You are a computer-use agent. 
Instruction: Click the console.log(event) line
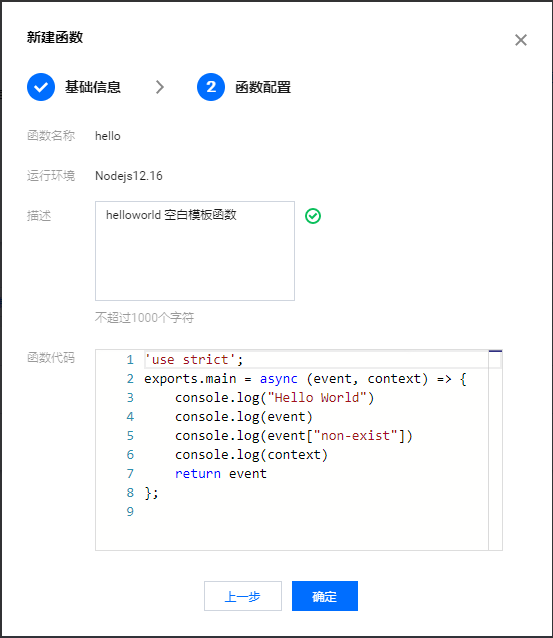click(x=244, y=417)
